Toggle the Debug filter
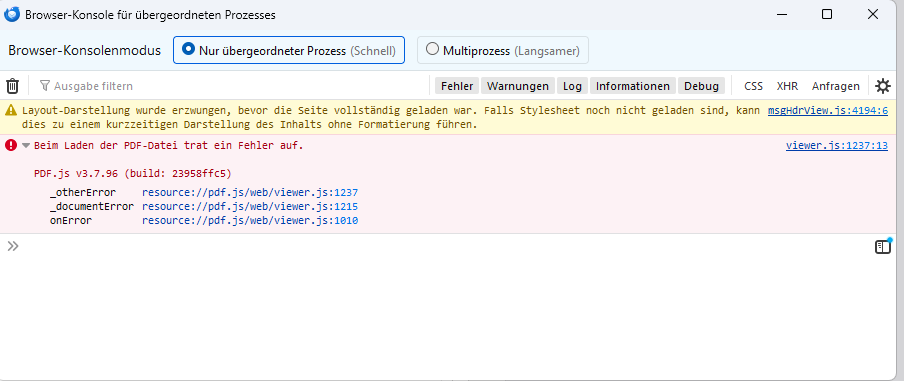This screenshot has width=904, height=381. click(x=701, y=86)
